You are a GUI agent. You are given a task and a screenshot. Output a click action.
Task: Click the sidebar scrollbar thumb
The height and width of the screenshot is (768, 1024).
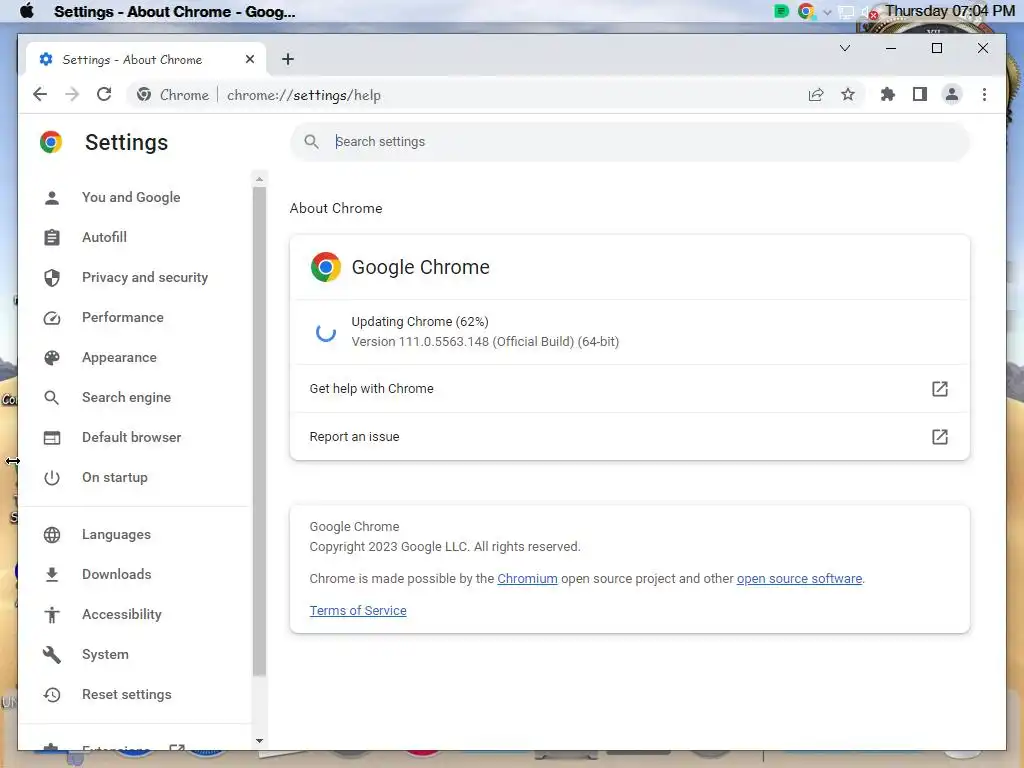259,431
